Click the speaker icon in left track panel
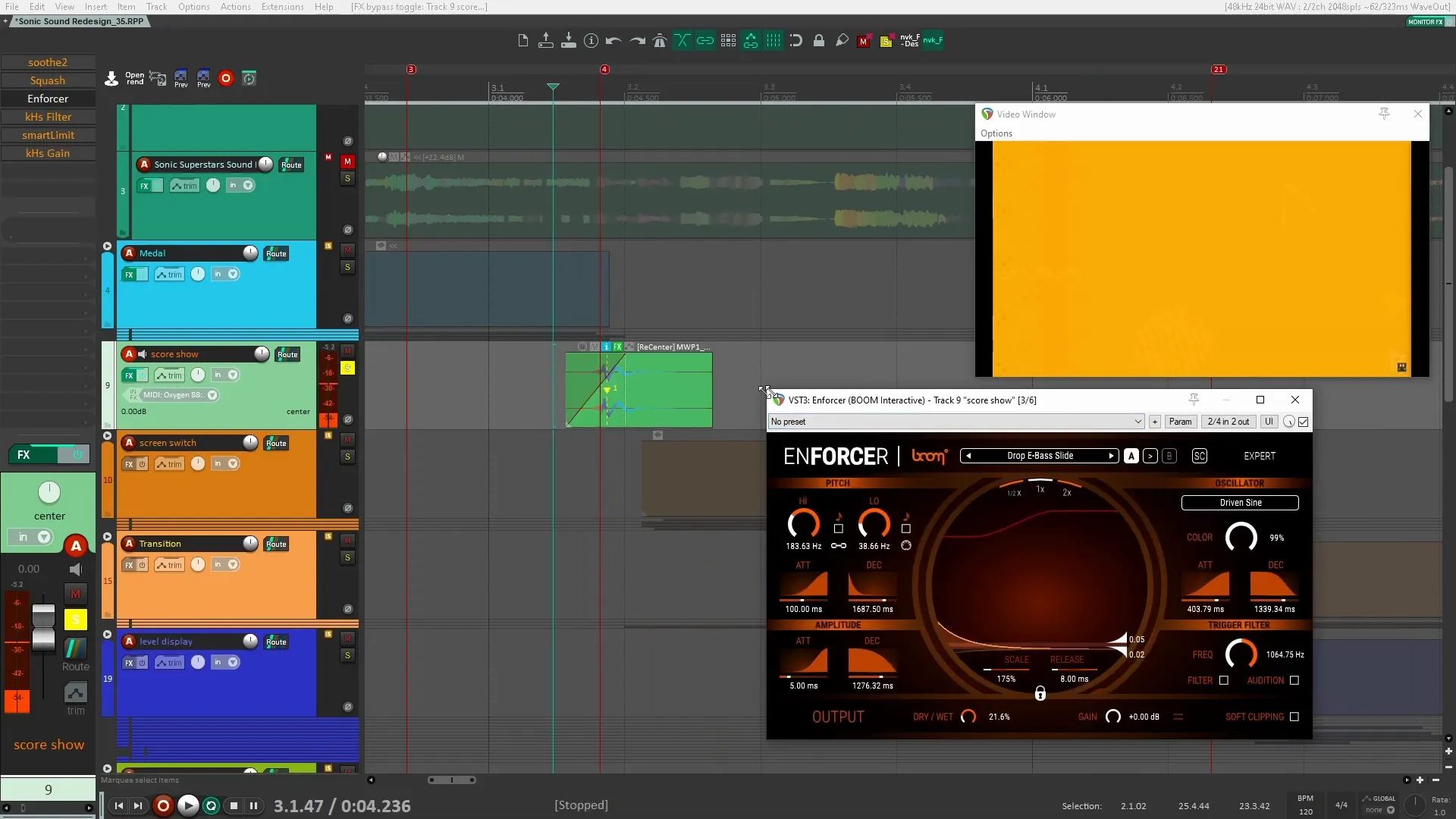 coord(75,570)
